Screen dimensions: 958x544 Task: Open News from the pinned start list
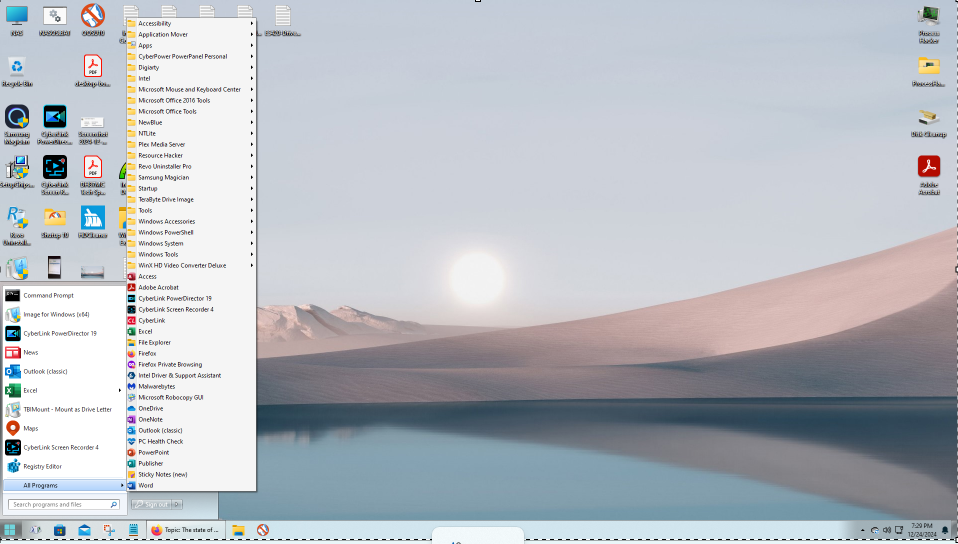[64, 352]
